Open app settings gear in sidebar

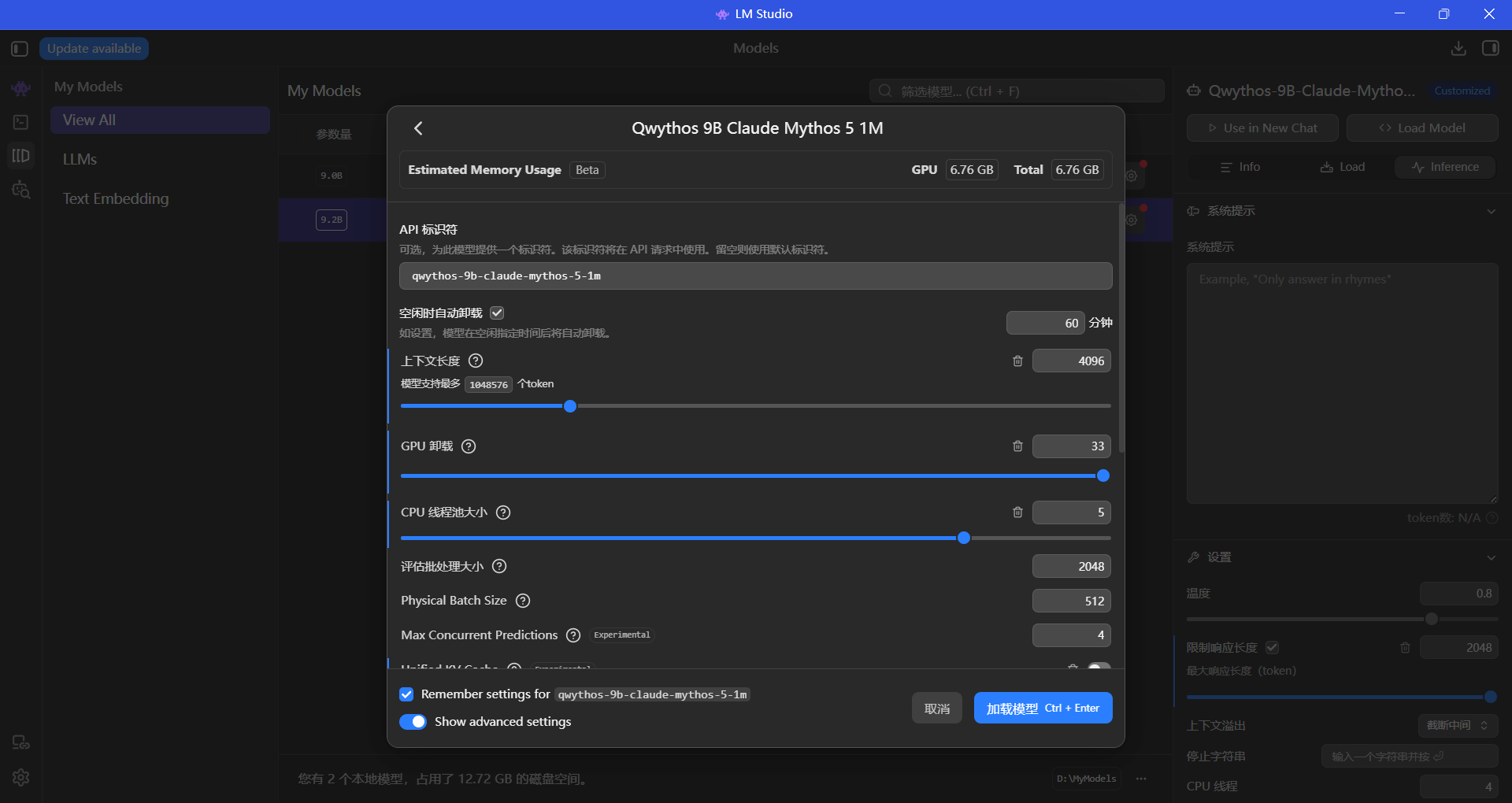pos(21,778)
